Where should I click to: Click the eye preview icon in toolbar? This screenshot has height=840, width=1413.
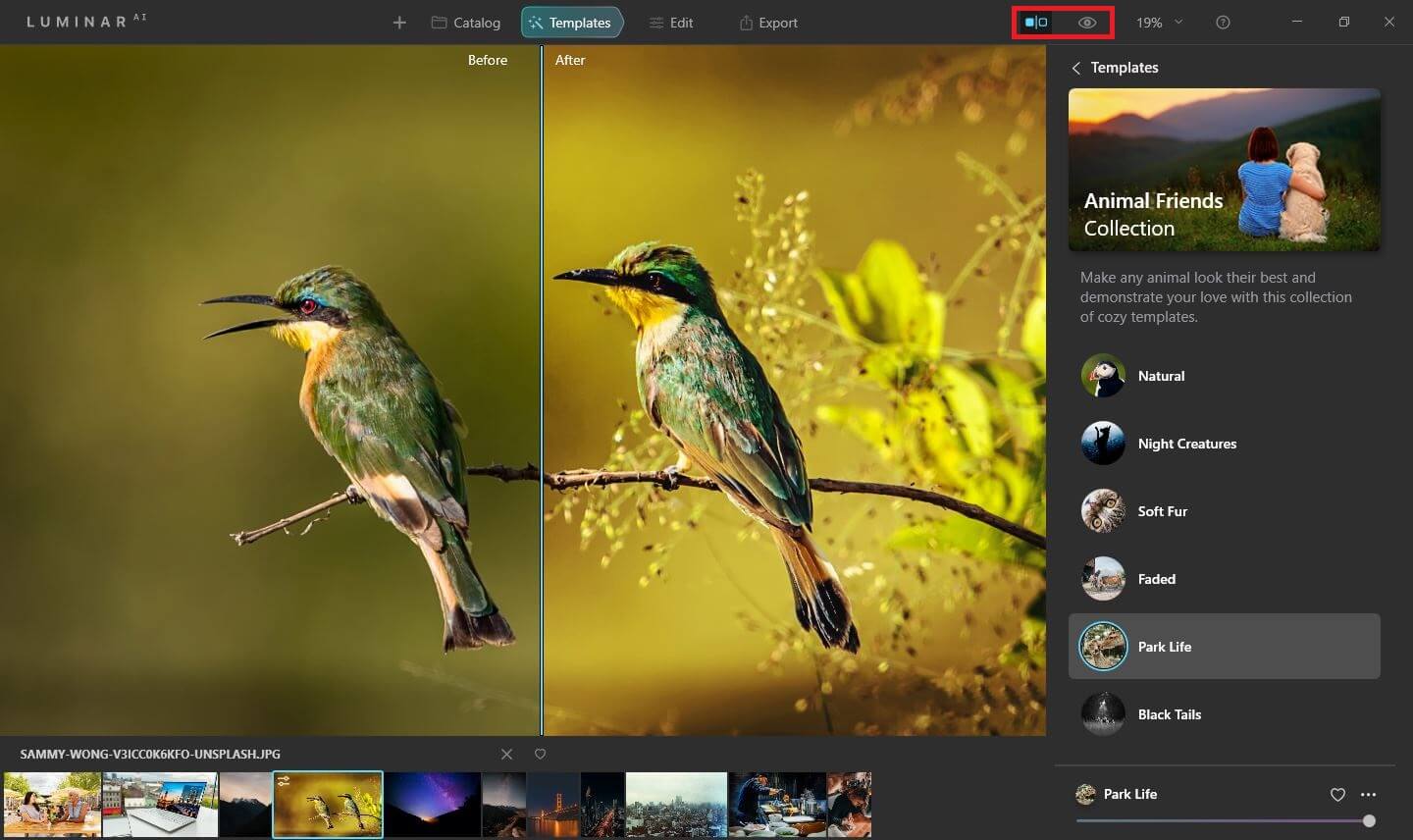(x=1087, y=22)
